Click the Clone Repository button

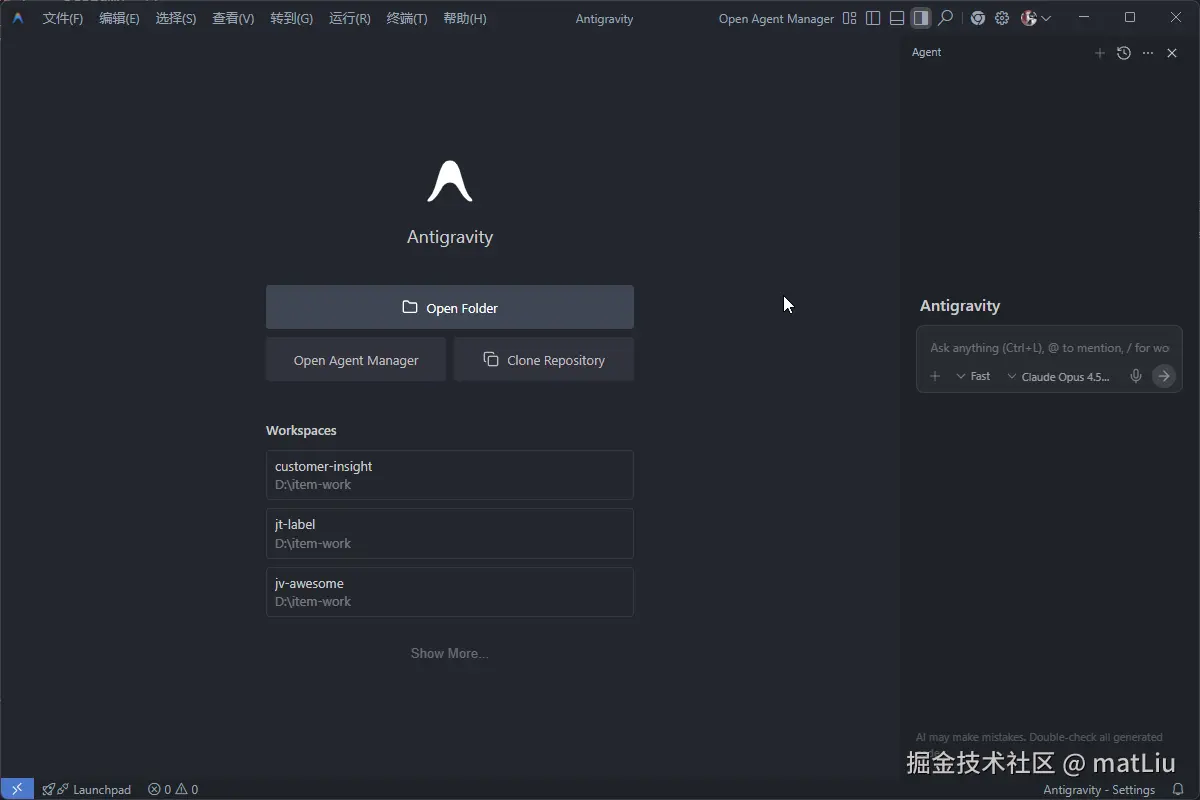point(544,360)
